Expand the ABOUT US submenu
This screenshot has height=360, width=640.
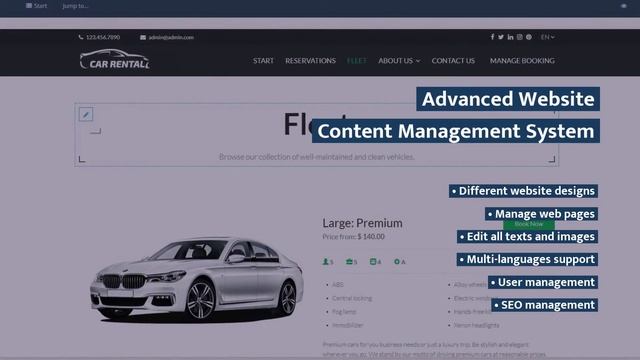[x=399, y=61]
